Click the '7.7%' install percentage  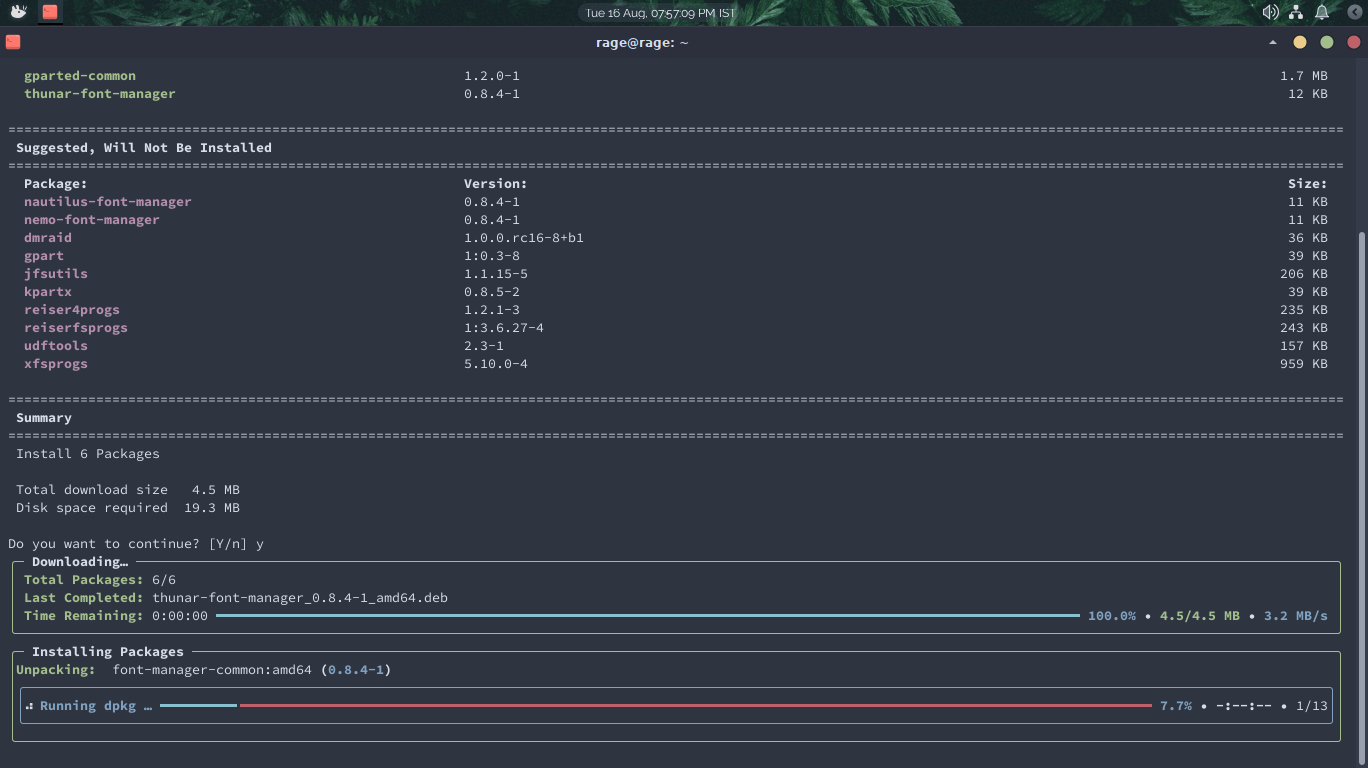coord(1176,706)
